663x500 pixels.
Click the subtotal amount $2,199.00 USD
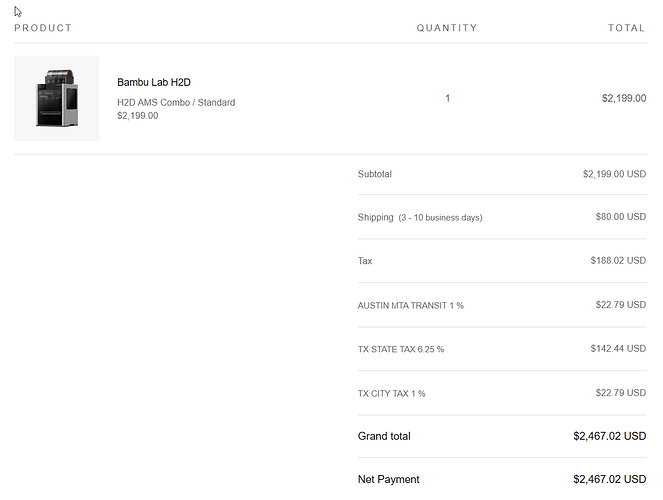coord(614,174)
